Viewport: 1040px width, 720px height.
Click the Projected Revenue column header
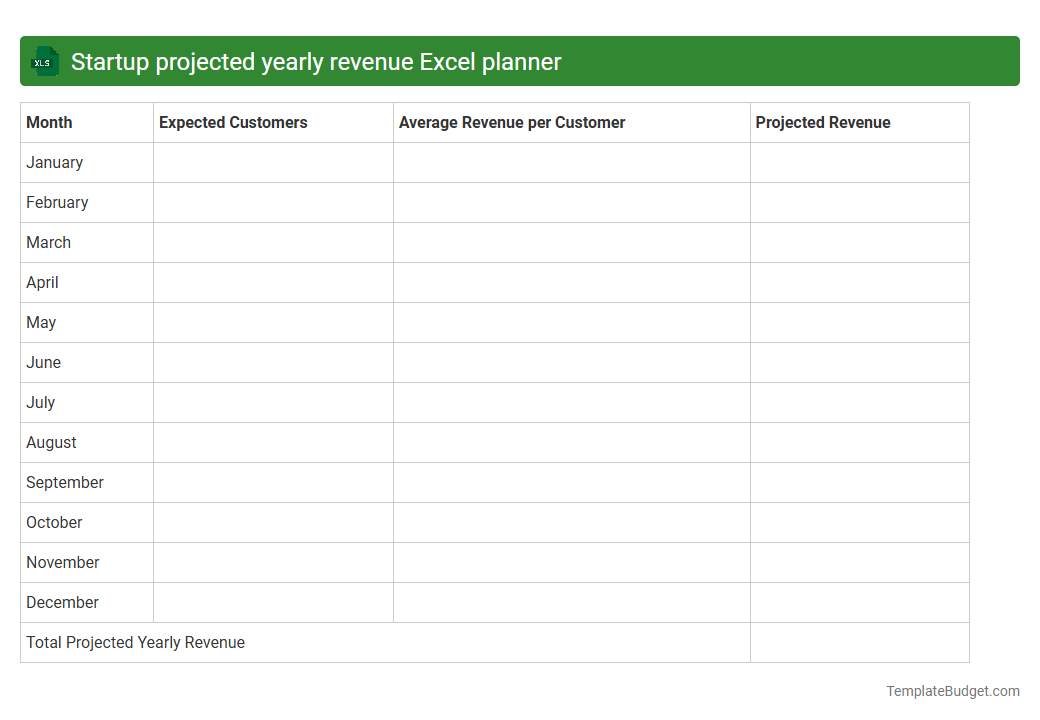point(822,122)
